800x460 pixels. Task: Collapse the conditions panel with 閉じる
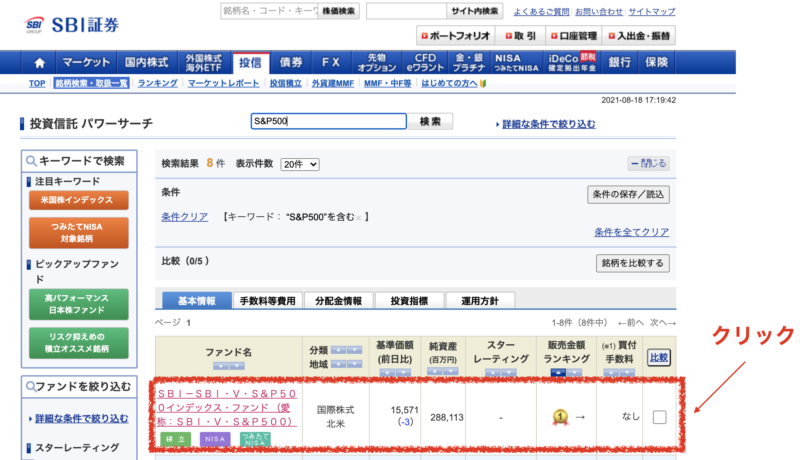coord(648,163)
